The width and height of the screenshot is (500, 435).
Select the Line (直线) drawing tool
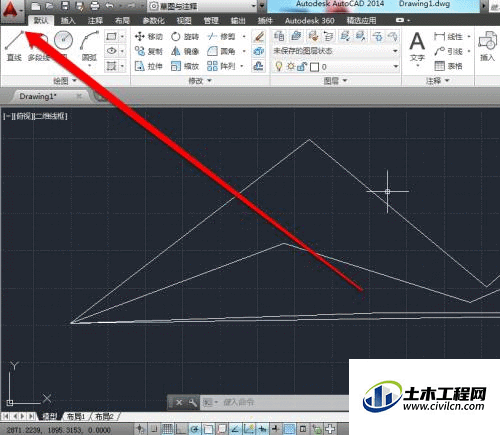(x=14, y=46)
